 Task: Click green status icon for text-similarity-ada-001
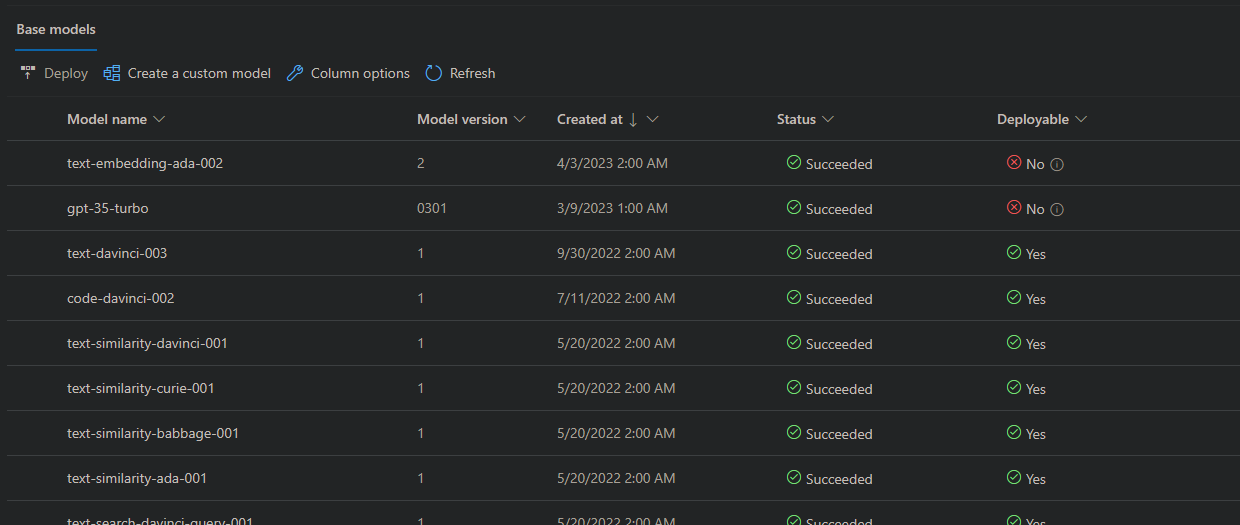pos(794,478)
